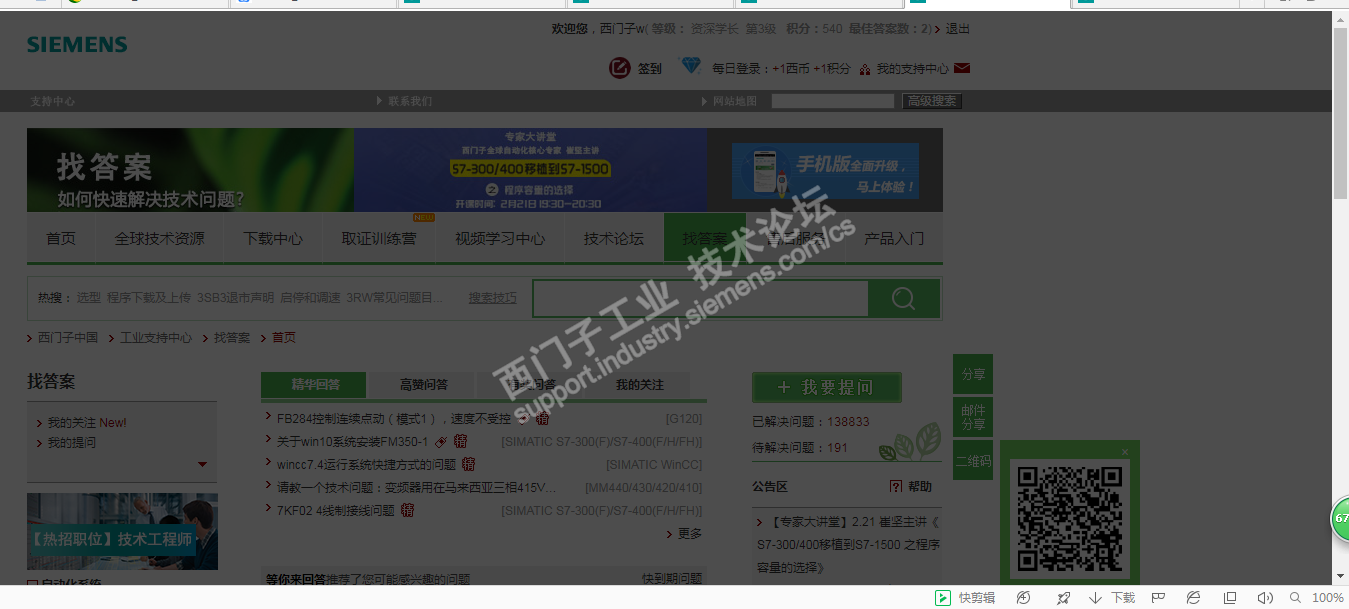Open 技术论坛 in navigation bar

pos(614,239)
